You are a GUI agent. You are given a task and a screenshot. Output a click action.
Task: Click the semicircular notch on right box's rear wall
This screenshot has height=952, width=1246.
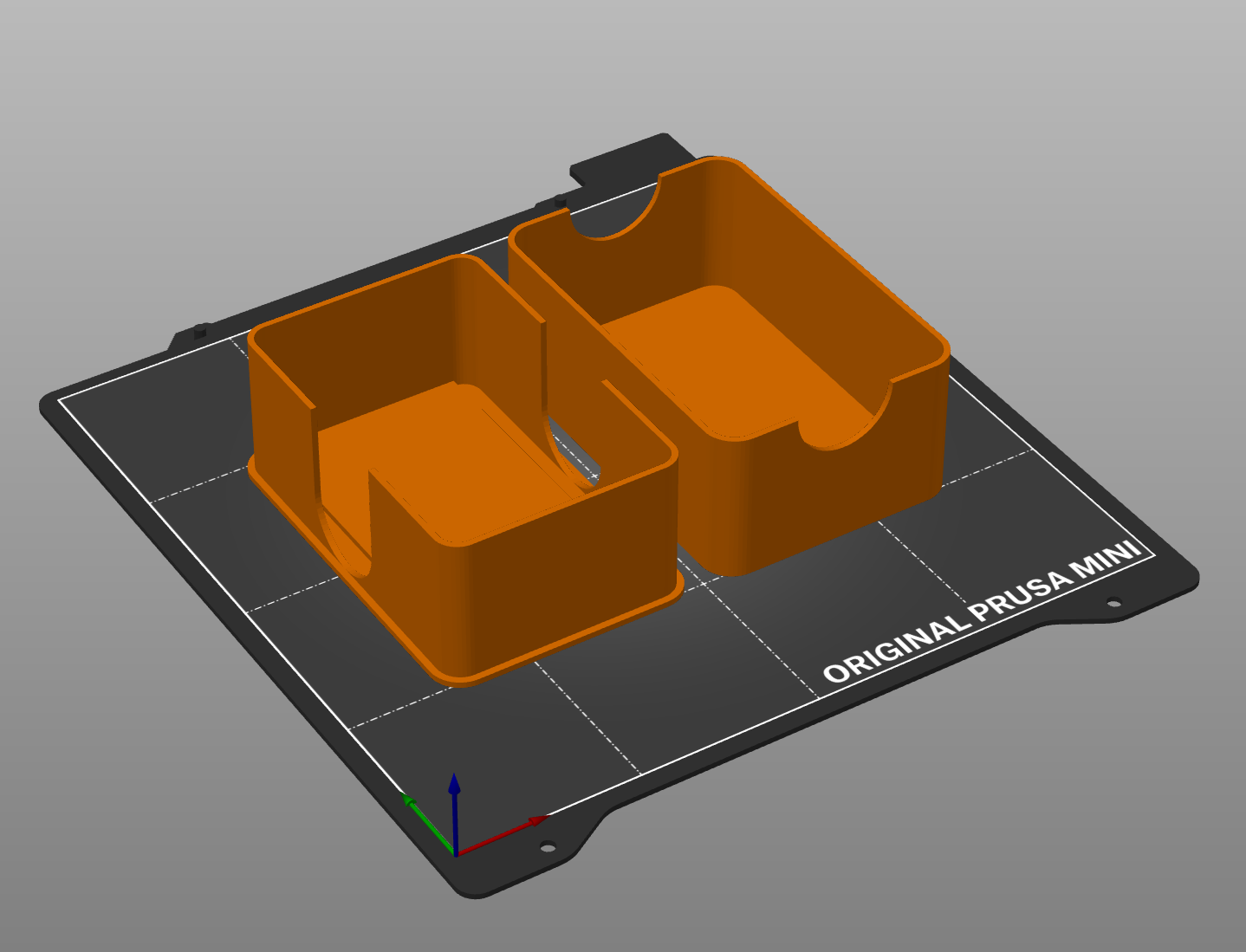[x=615, y=217]
